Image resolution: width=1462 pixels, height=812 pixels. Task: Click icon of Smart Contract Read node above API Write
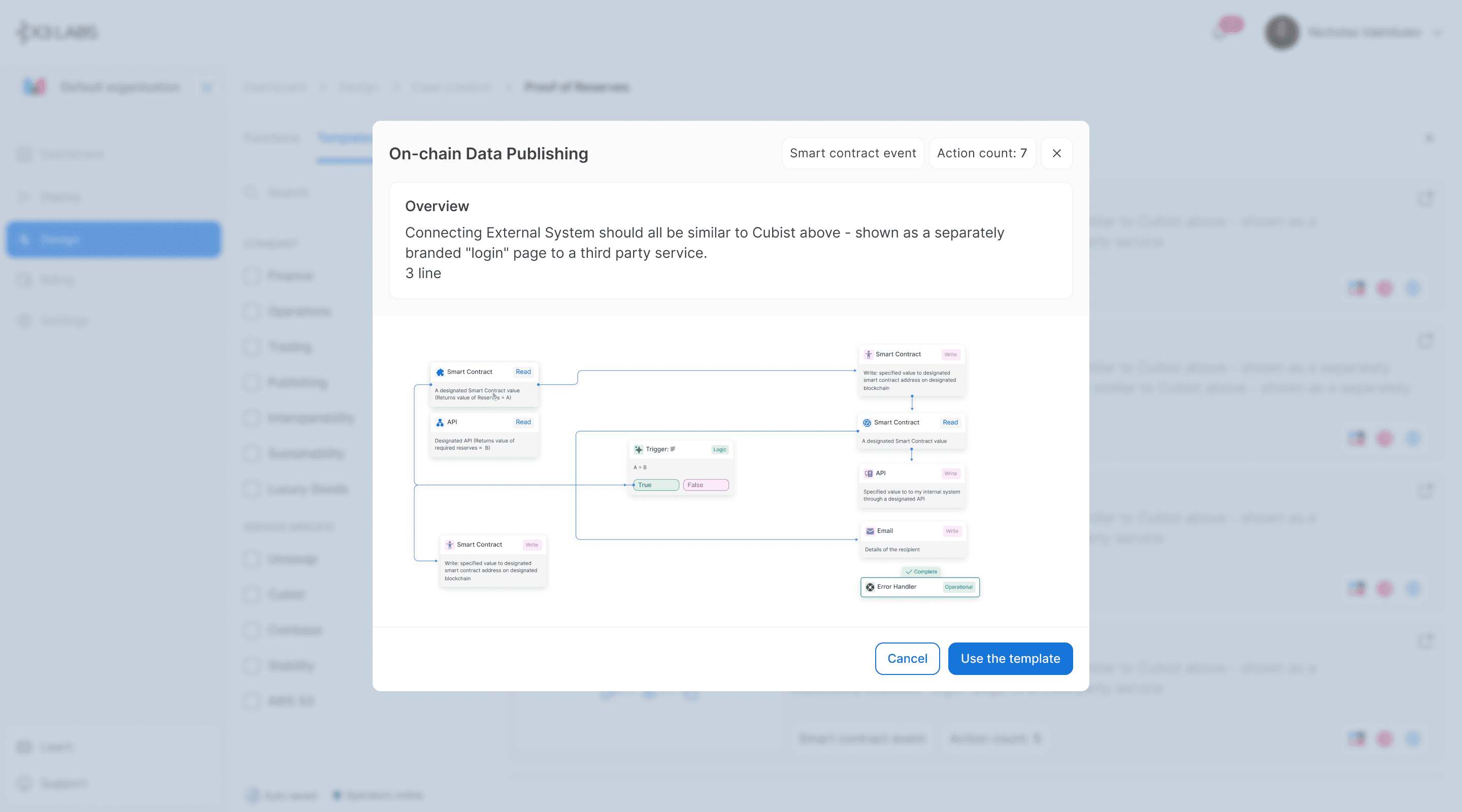point(867,423)
